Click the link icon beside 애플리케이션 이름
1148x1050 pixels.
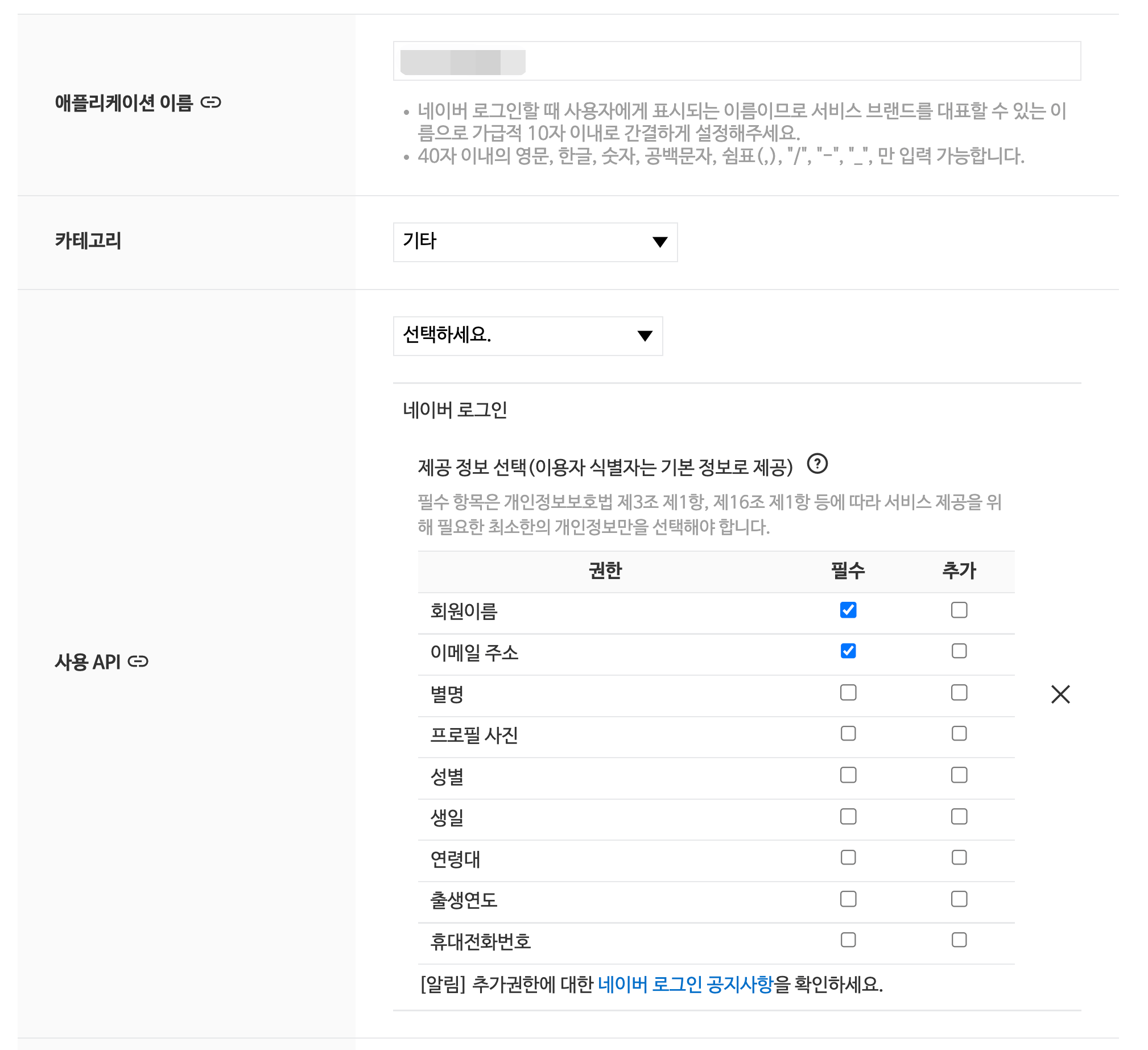[210, 102]
